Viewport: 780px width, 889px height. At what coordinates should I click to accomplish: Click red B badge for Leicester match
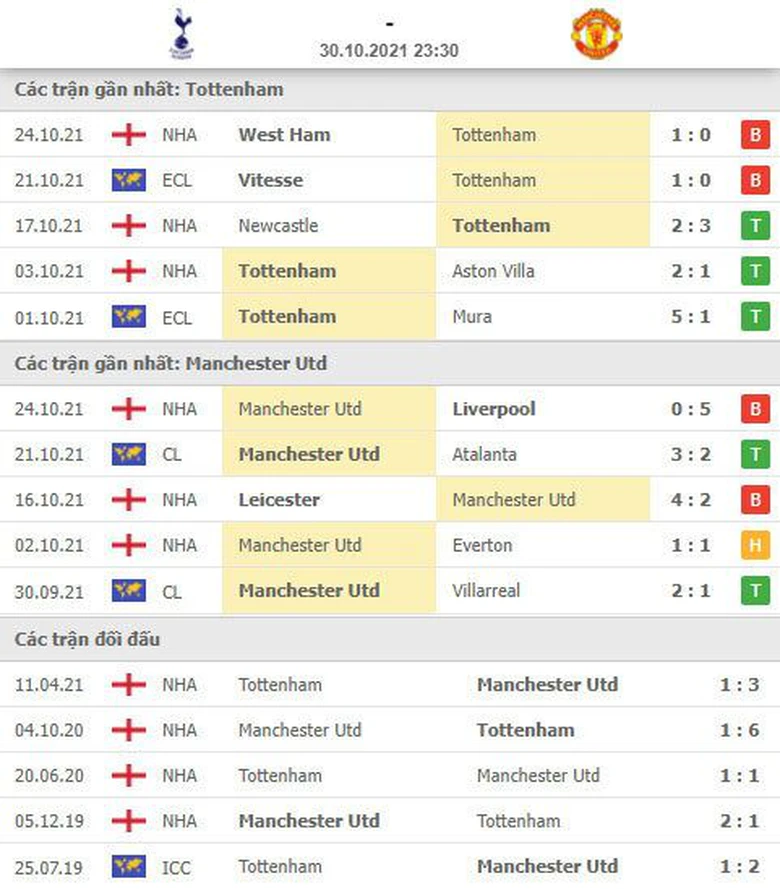[x=755, y=500]
